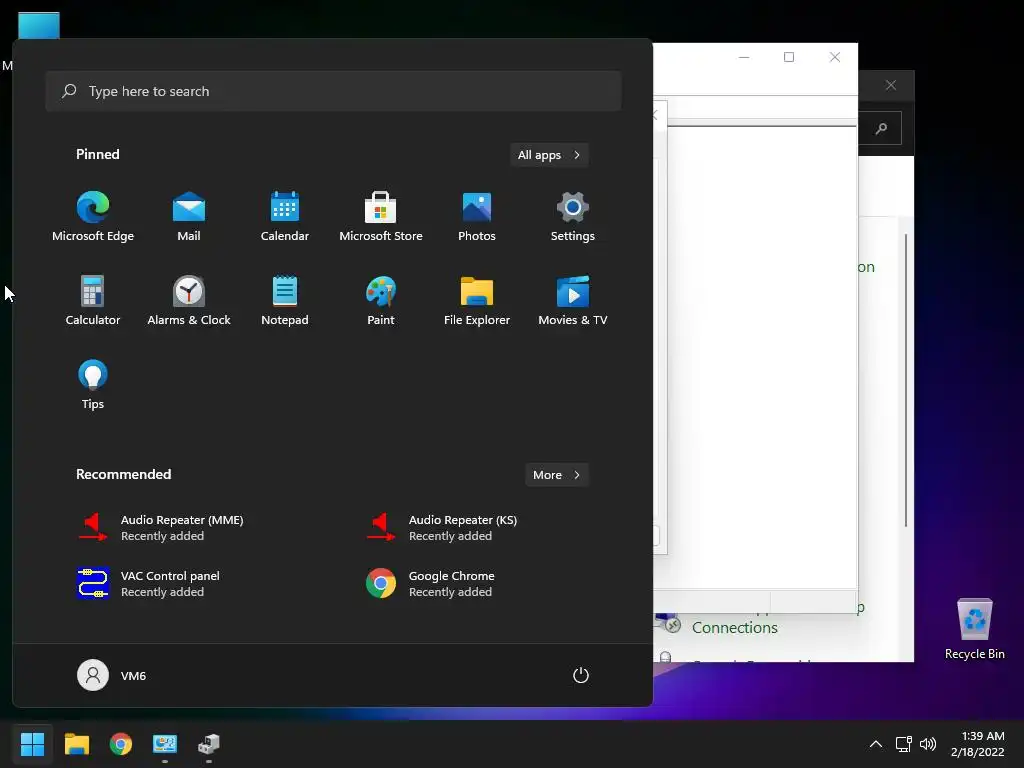Viewport: 1024px width, 768px height.
Task: Open Settings from pinned apps
Action: (x=573, y=217)
